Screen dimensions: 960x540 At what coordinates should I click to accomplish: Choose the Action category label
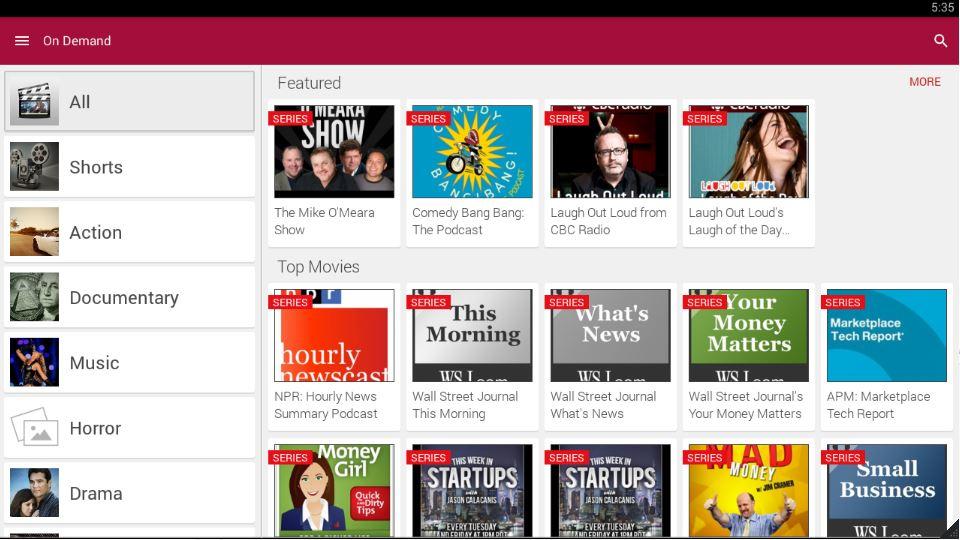pos(96,233)
